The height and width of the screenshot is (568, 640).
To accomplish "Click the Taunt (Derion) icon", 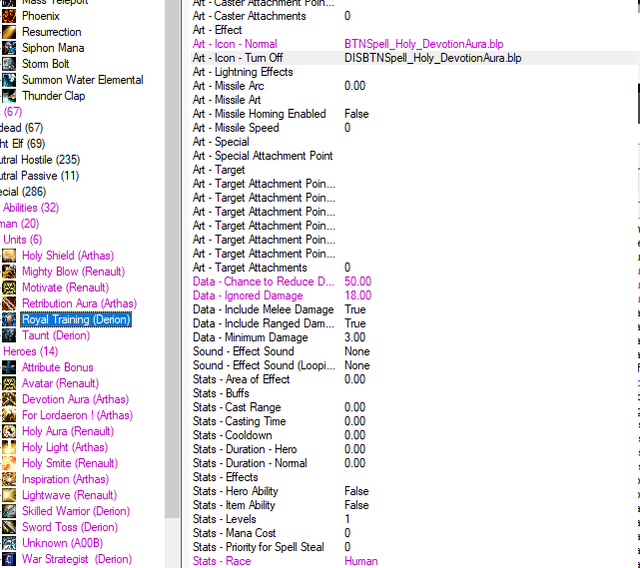I will pos(9,335).
